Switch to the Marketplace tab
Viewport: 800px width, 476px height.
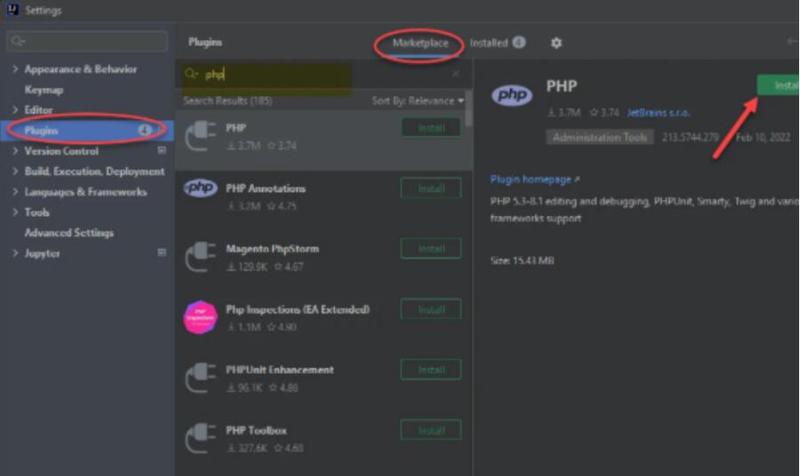click(420, 43)
